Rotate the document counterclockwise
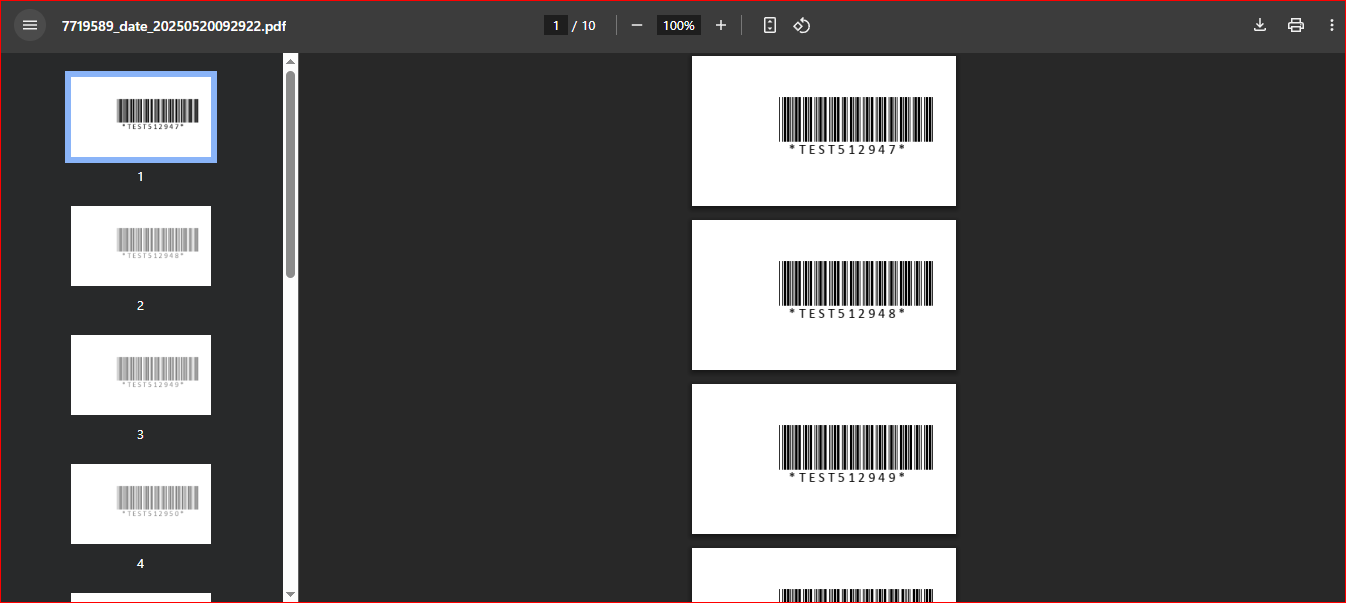This screenshot has height=603, width=1346. (x=801, y=25)
